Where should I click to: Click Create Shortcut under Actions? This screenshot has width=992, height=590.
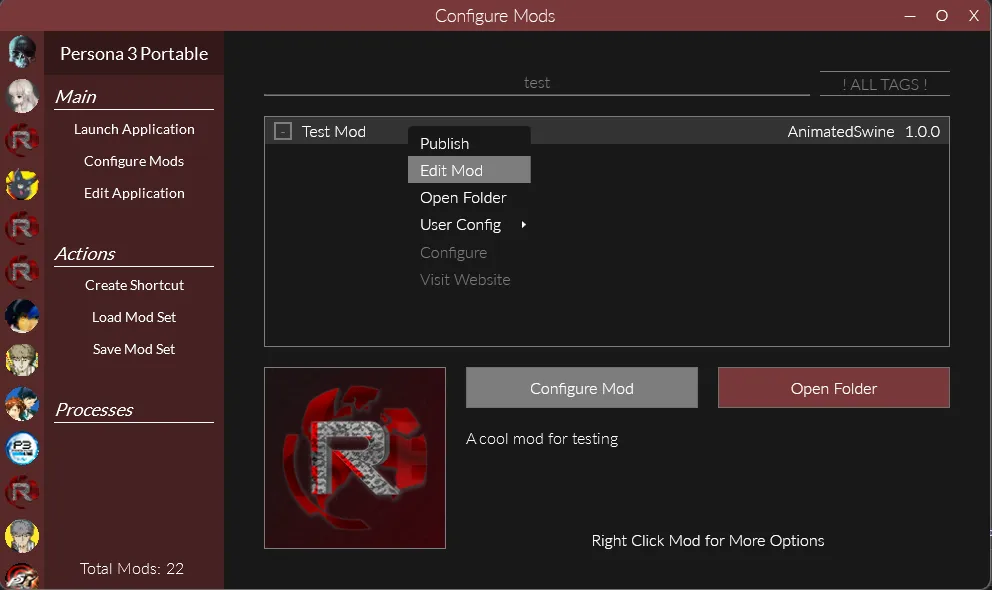click(x=134, y=285)
